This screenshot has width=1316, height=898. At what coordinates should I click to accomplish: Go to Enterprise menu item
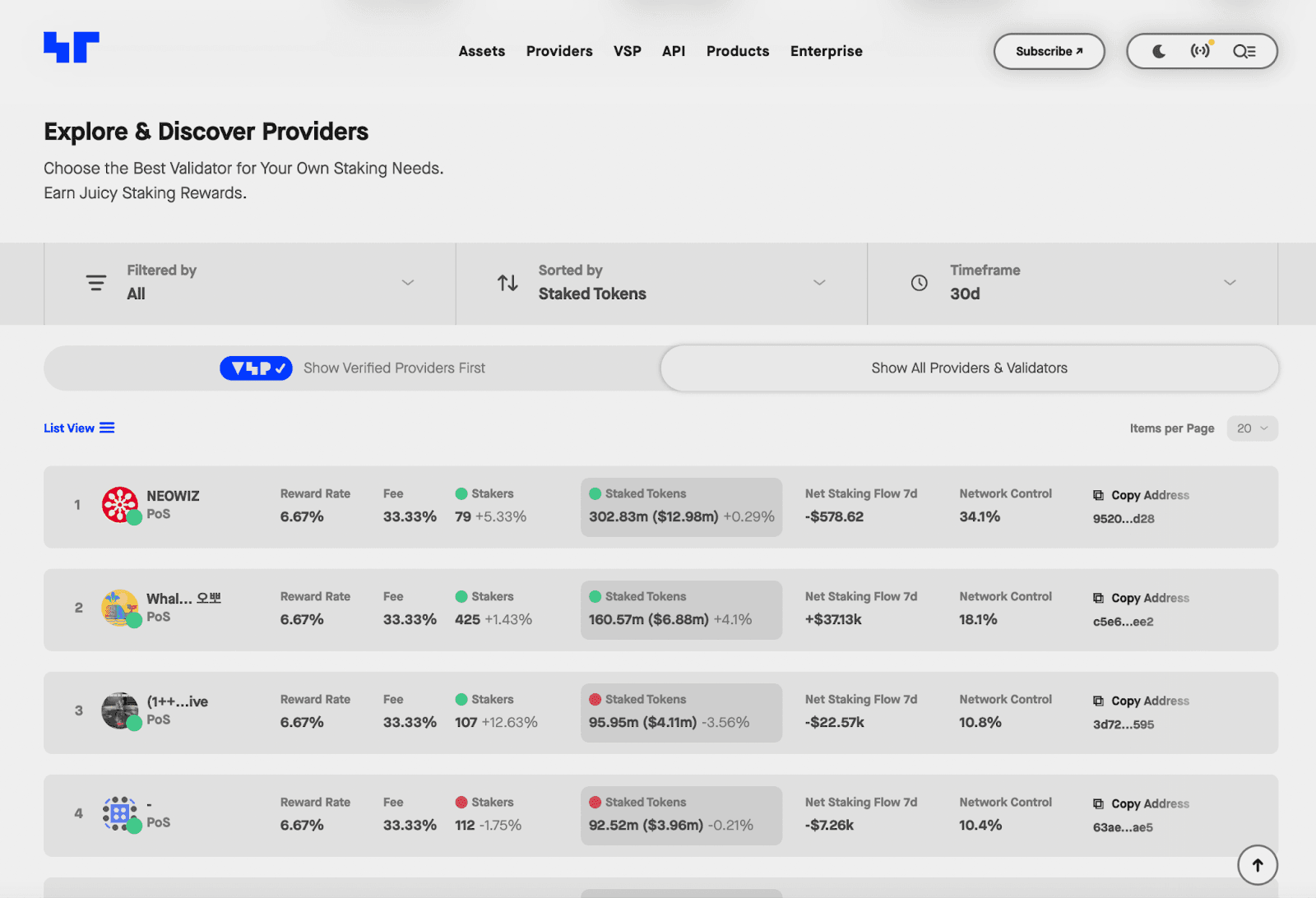tap(827, 51)
